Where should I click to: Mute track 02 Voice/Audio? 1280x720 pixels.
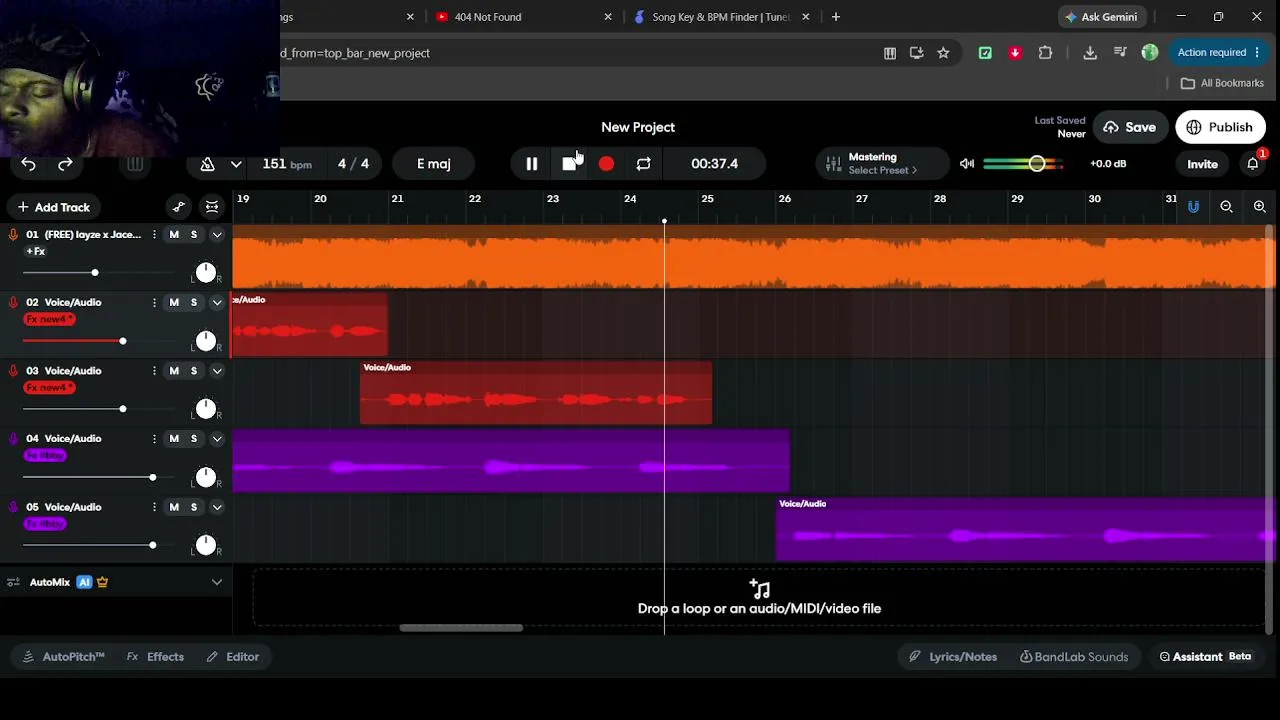point(174,302)
